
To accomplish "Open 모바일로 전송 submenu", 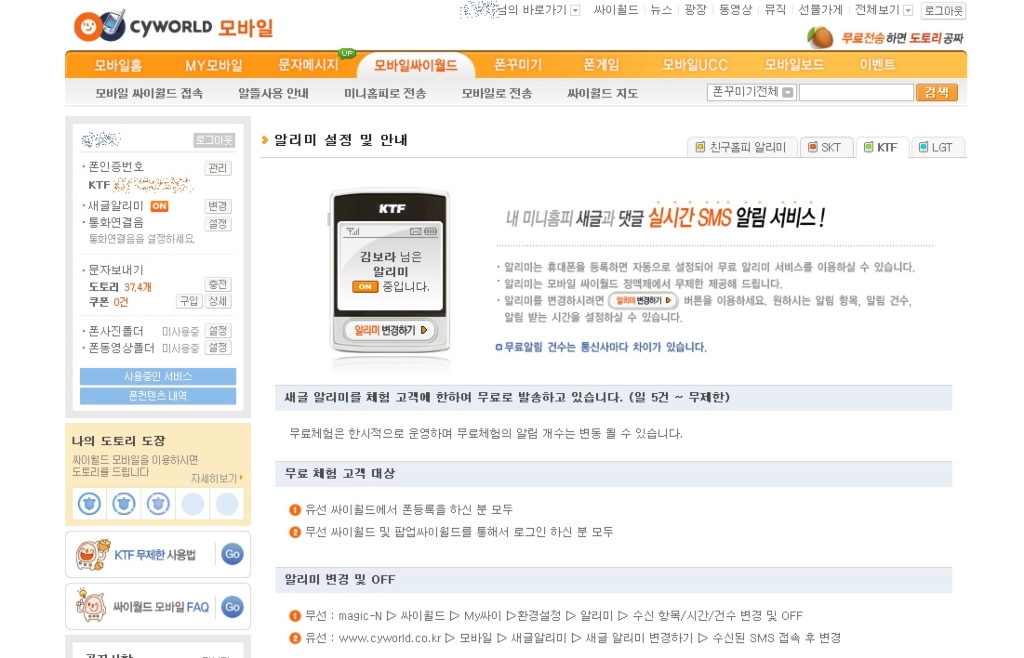I will click(x=496, y=93).
